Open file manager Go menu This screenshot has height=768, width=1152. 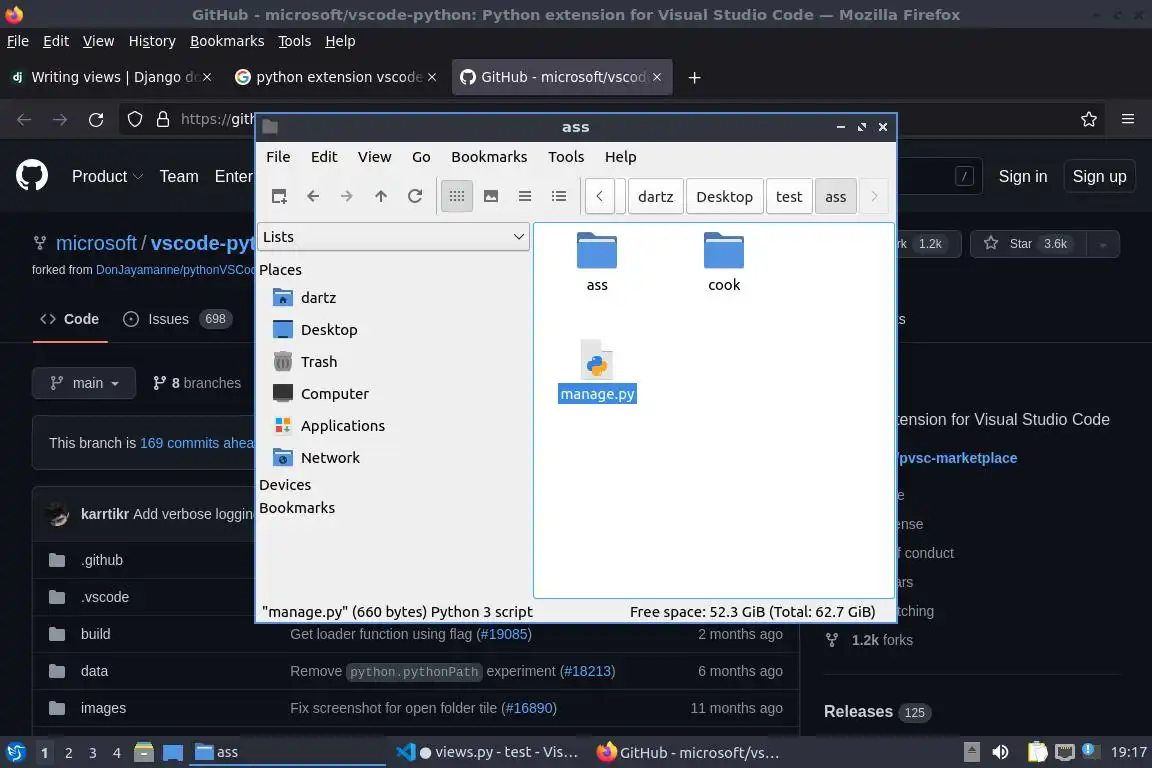click(x=421, y=157)
